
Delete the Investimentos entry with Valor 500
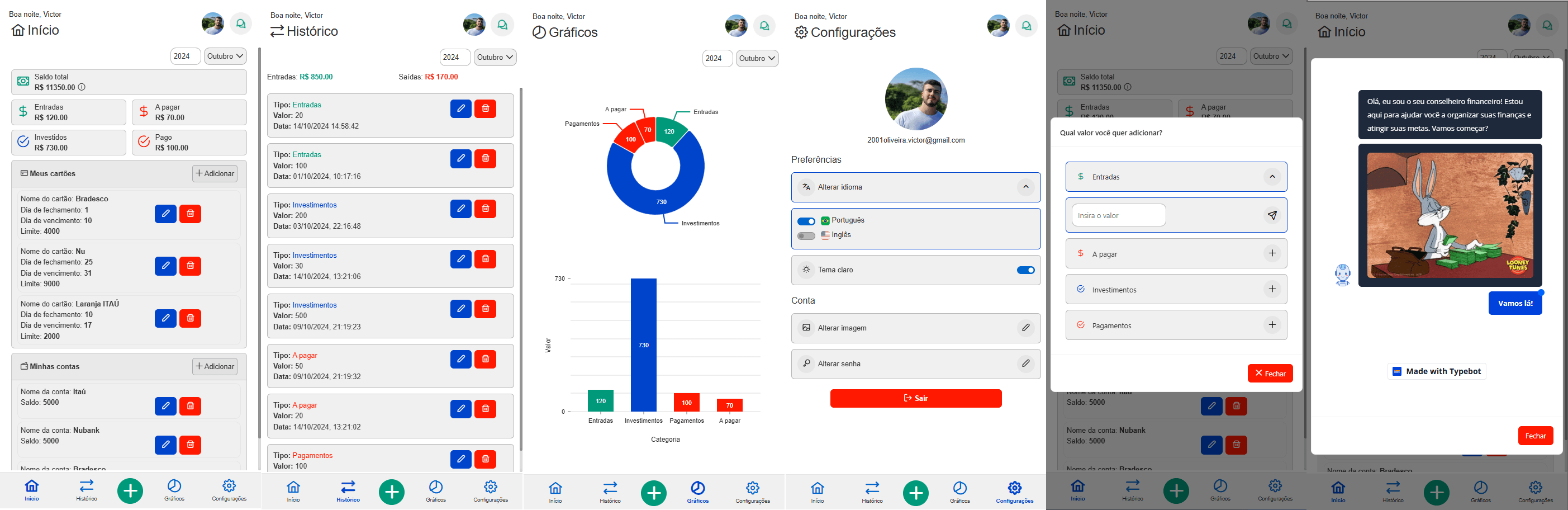485,309
